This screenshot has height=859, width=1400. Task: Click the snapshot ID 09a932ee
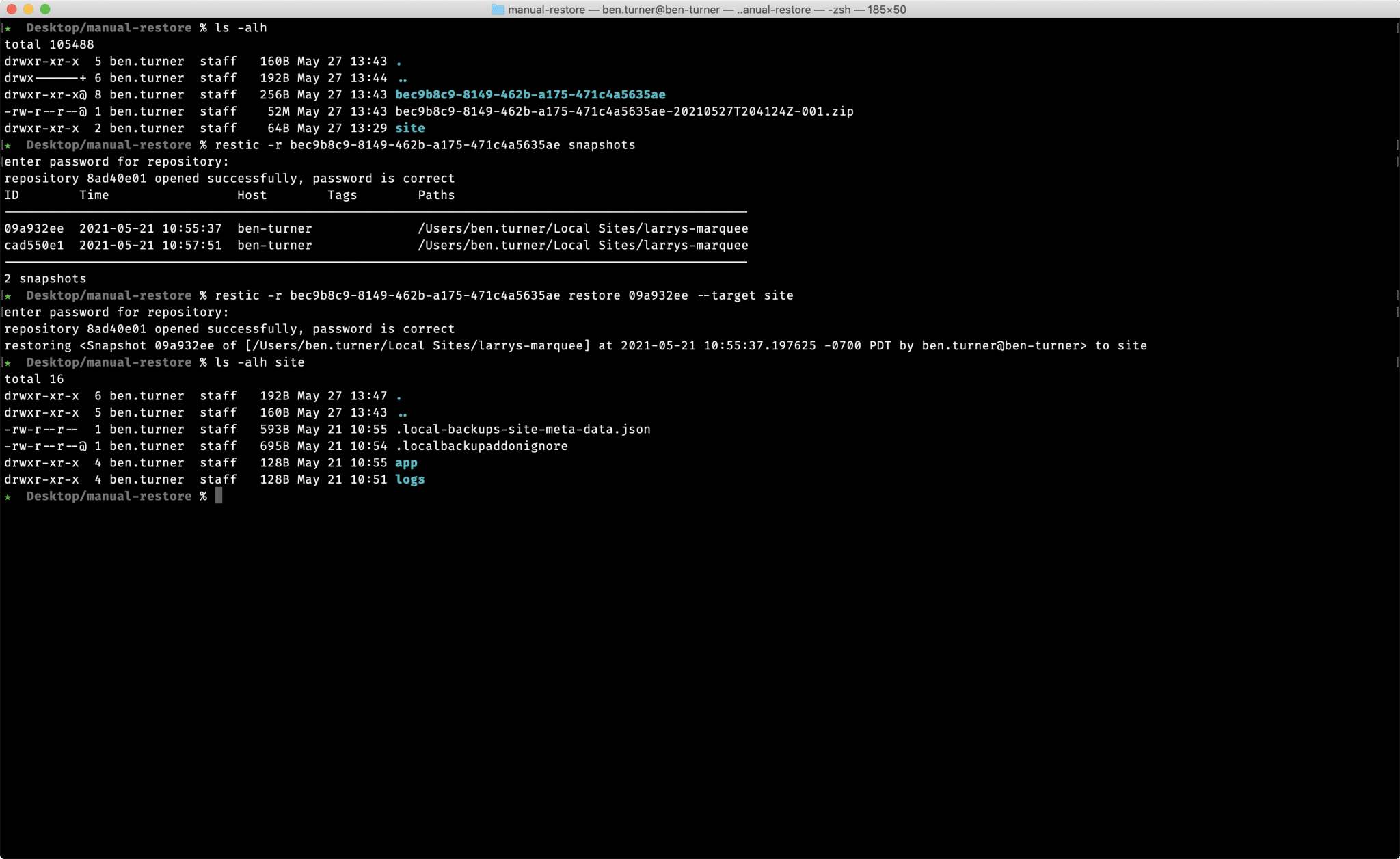pos(33,228)
